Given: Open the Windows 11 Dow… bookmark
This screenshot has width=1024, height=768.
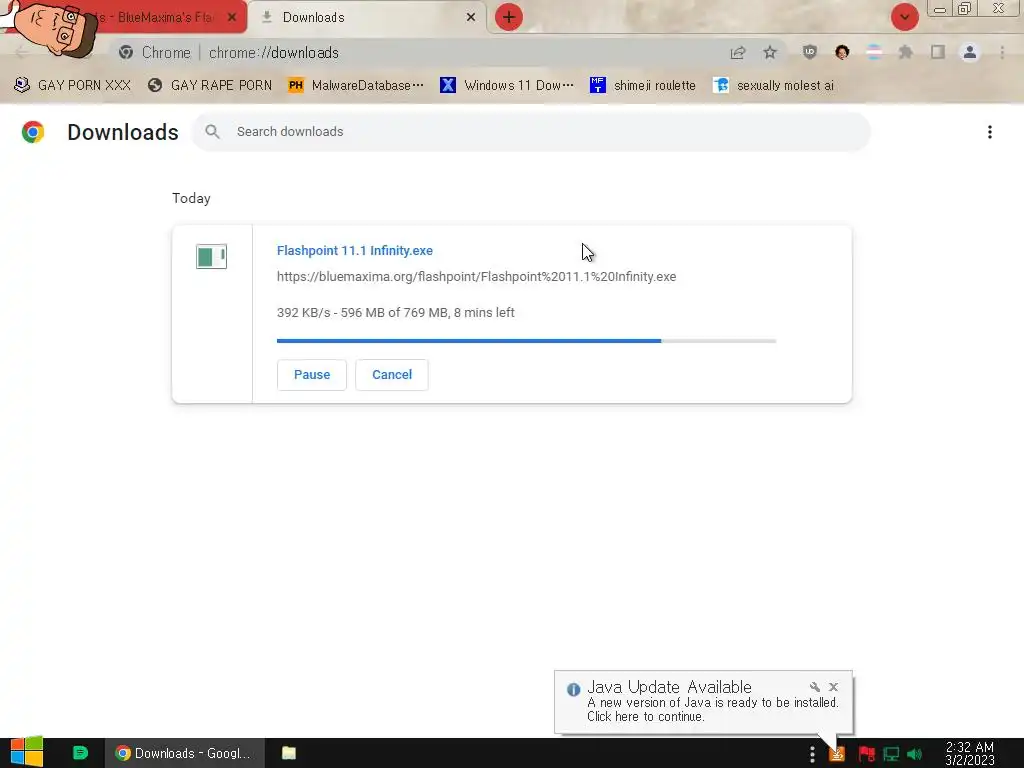Looking at the screenshot, I should (x=507, y=86).
